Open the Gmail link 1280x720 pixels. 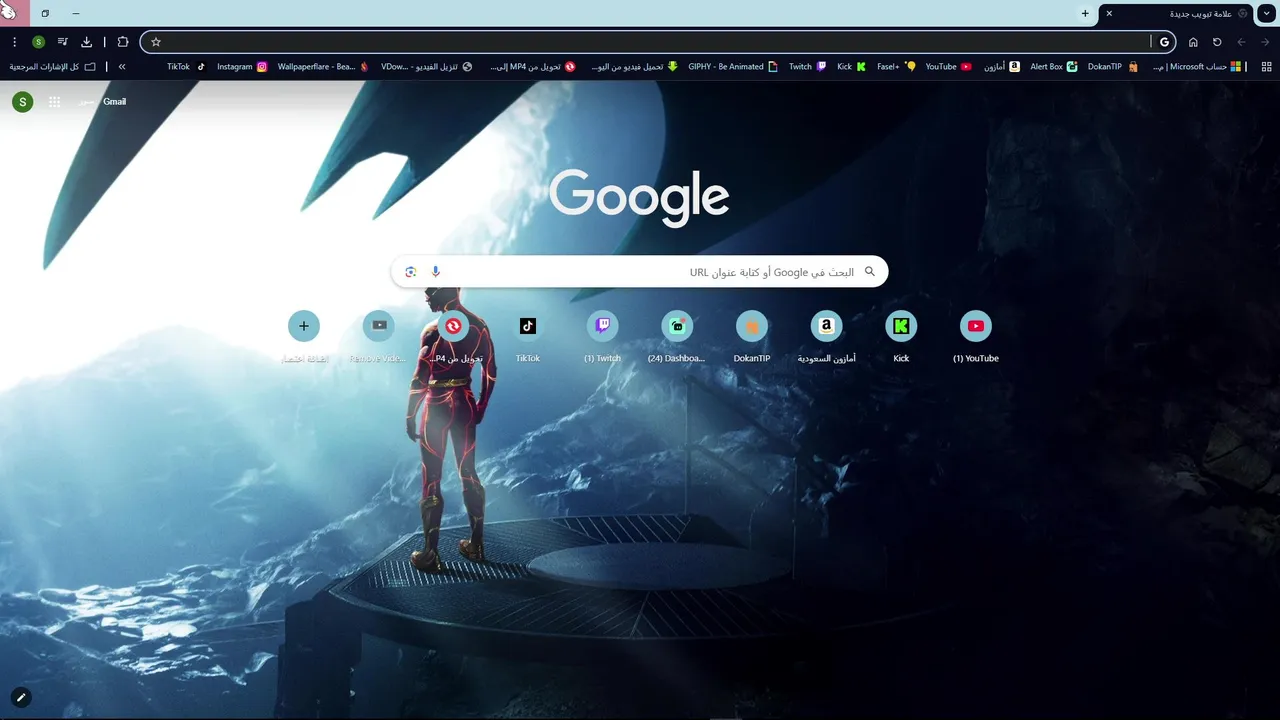click(115, 102)
